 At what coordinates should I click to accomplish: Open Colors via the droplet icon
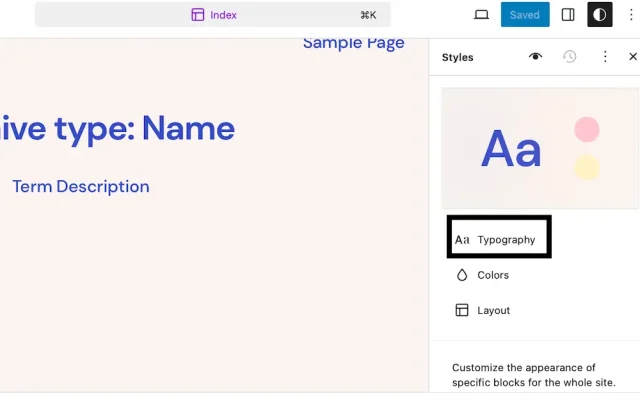click(x=462, y=275)
